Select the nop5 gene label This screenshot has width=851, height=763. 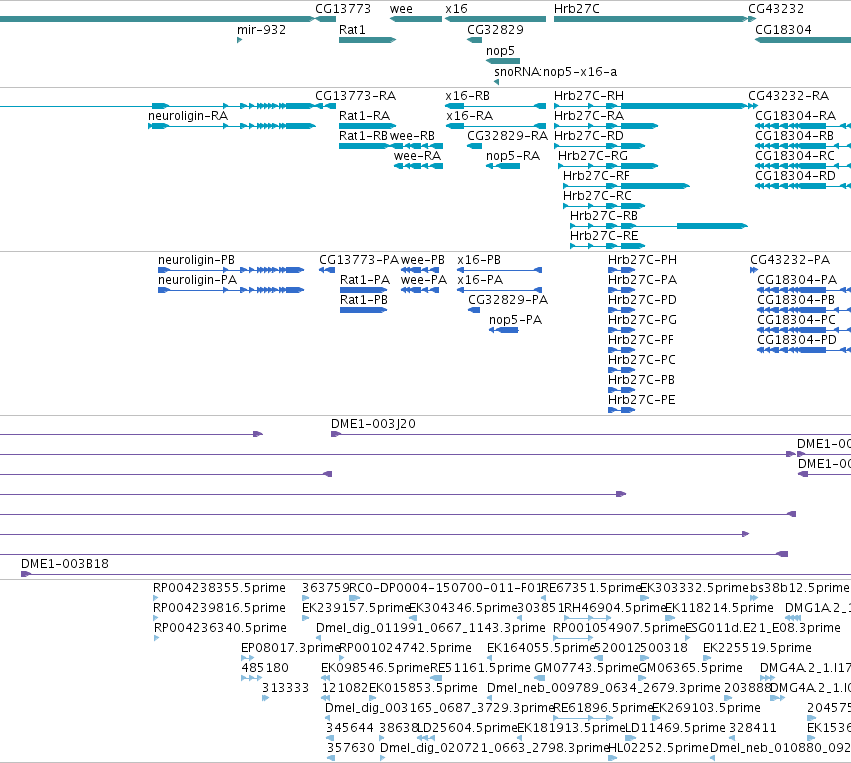[500, 50]
